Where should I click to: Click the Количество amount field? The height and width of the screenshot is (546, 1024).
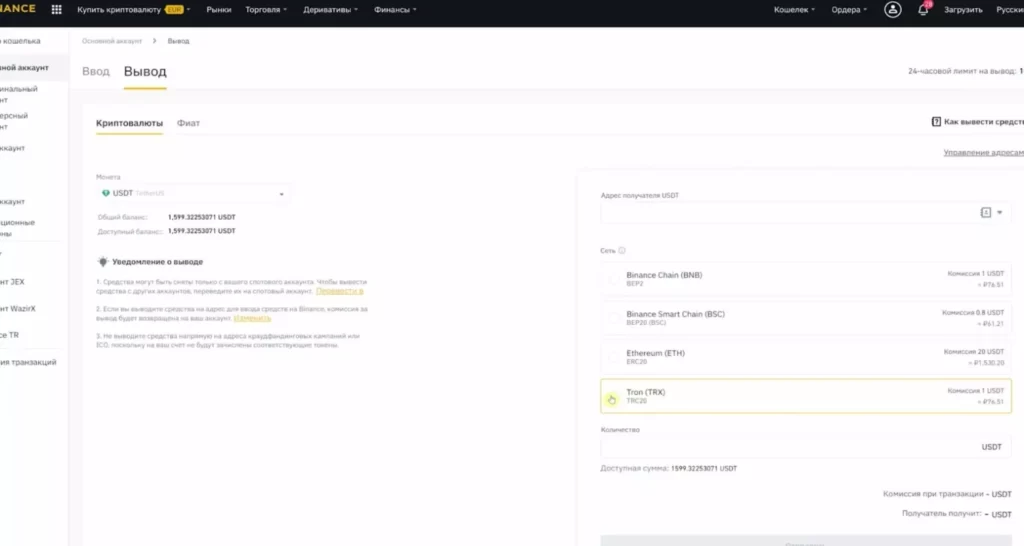[x=806, y=447]
